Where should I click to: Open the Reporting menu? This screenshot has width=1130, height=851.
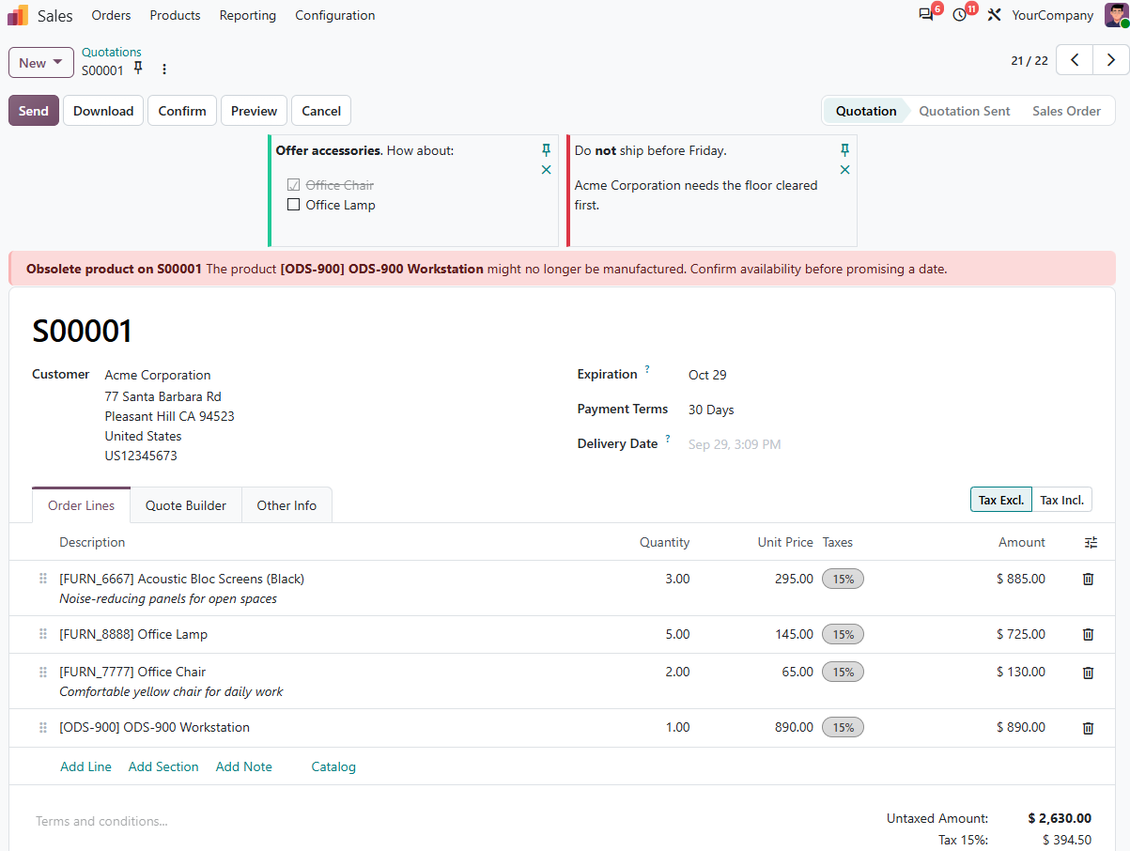click(x=248, y=15)
